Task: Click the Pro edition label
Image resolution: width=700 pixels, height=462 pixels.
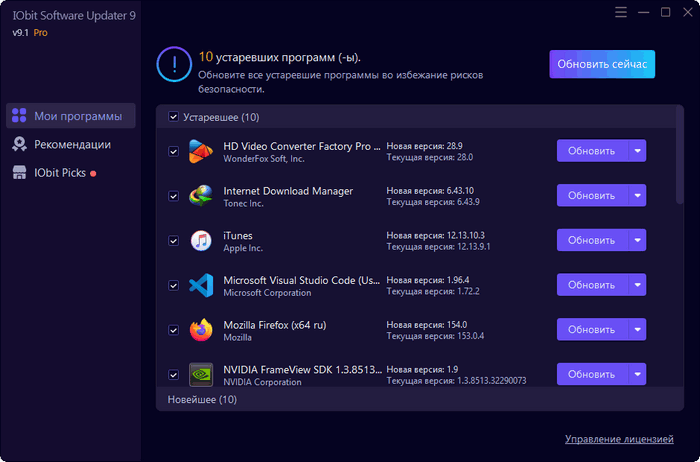Action: tap(41, 33)
